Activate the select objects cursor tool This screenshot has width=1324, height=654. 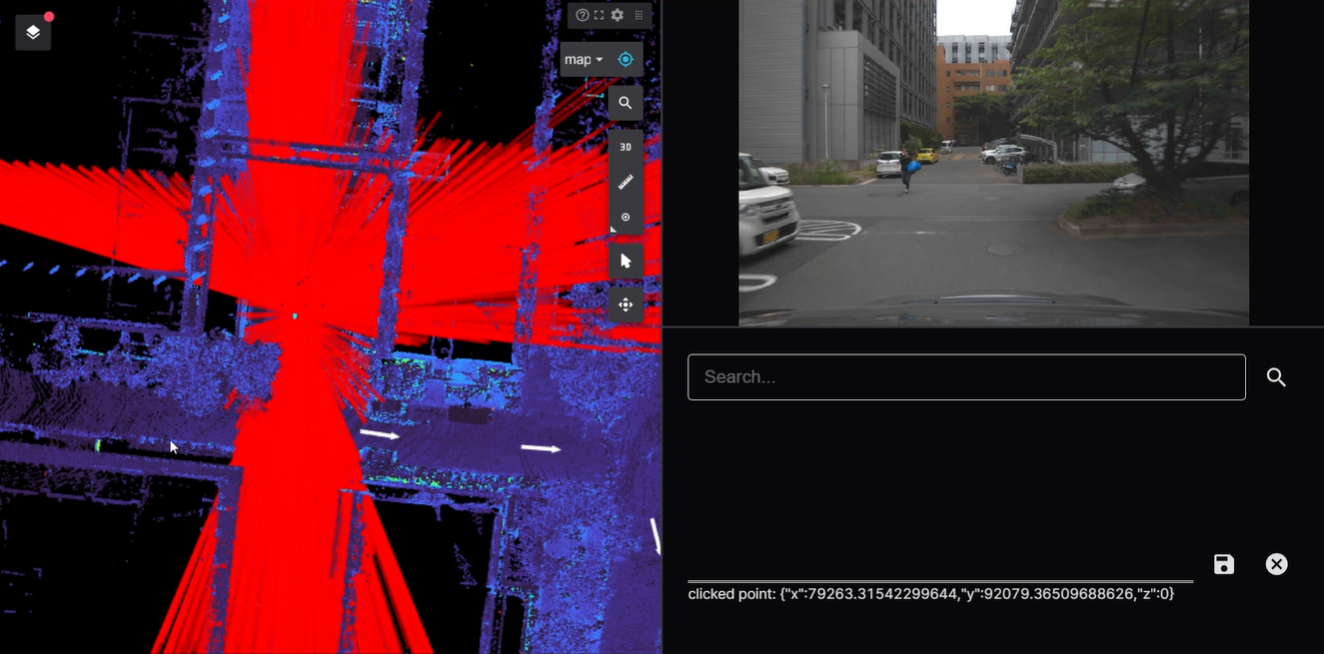click(625, 261)
